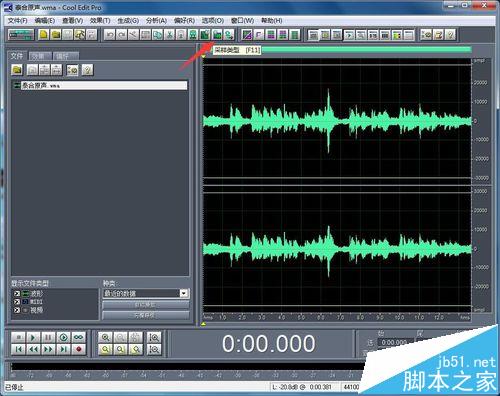The width and height of the screenshot is (500, 396).
Task: Zoom out horizontally with the minus magnifier
Action: [x=120, y=338]
